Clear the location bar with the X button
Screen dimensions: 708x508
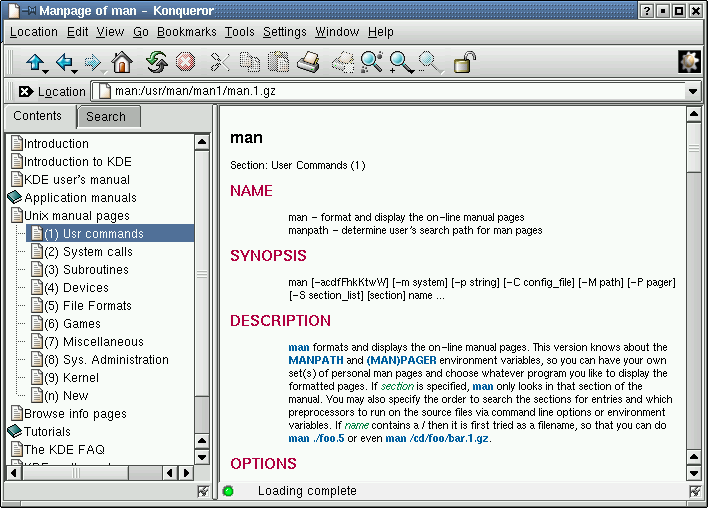point(25,91)
